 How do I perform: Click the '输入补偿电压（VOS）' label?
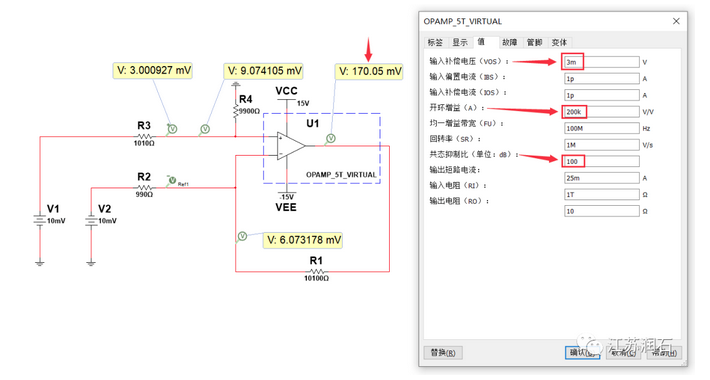[469, 61]
